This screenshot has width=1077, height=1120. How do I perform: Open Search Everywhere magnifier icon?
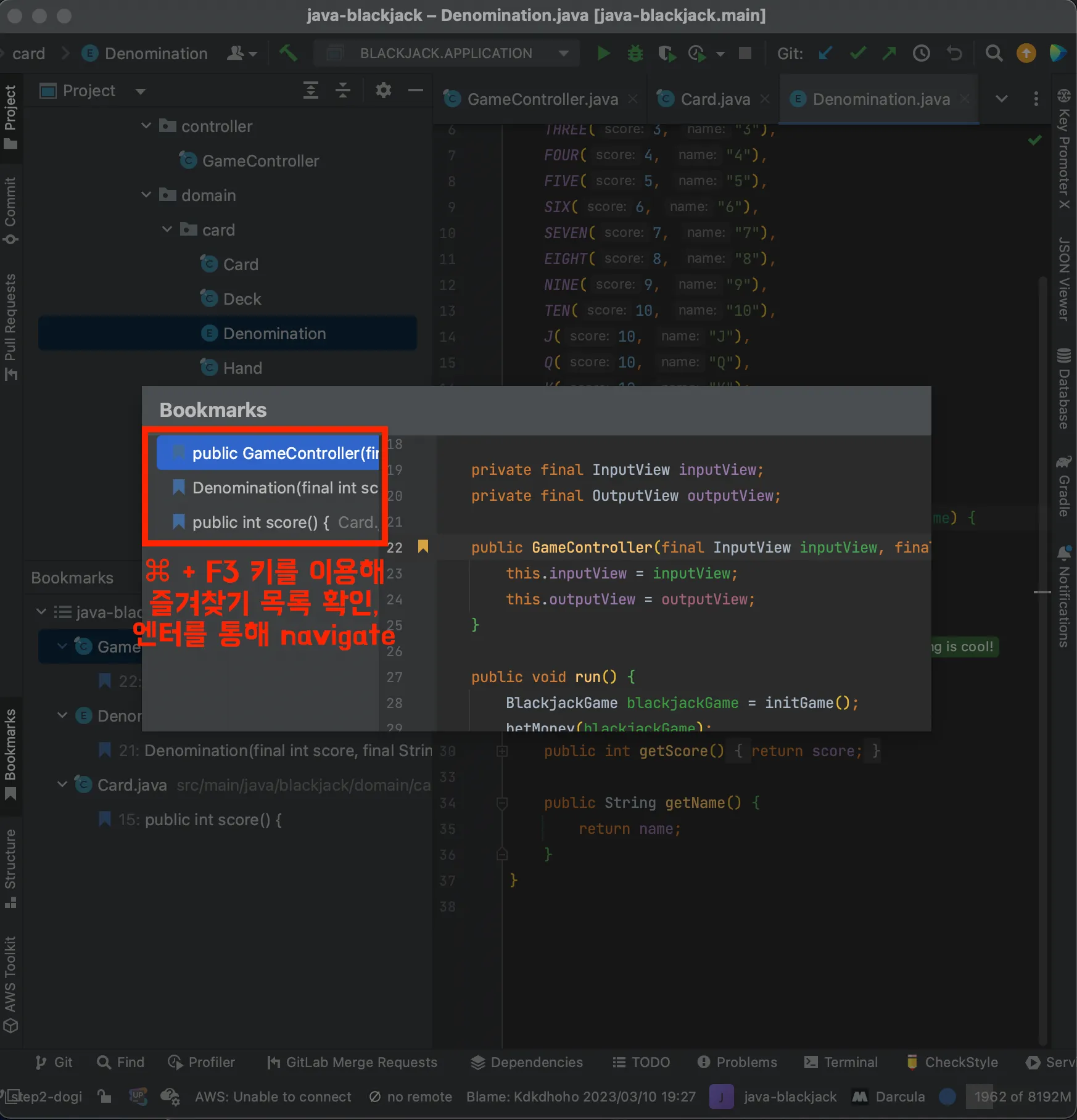993,54
